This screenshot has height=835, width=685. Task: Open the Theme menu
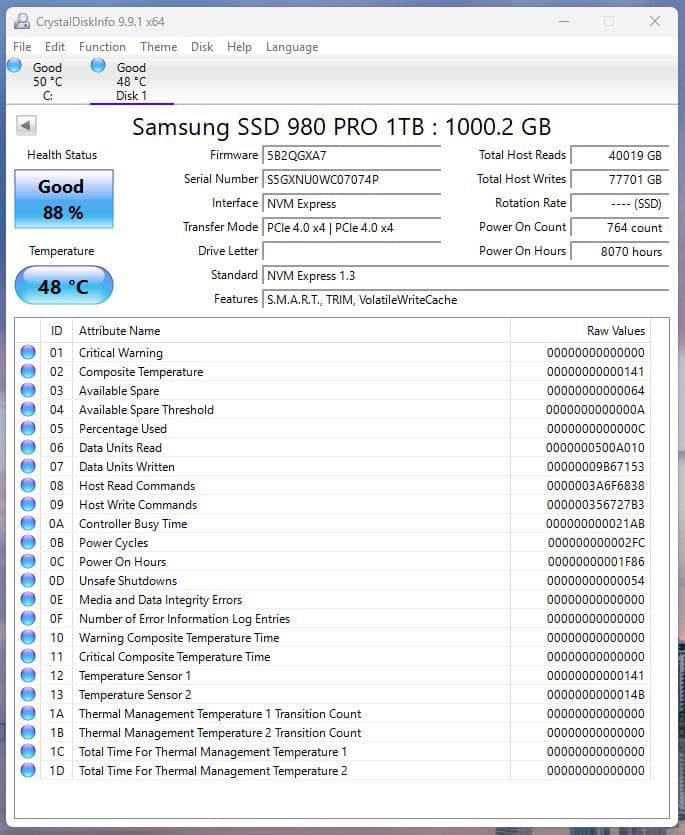tap(159, 47)
